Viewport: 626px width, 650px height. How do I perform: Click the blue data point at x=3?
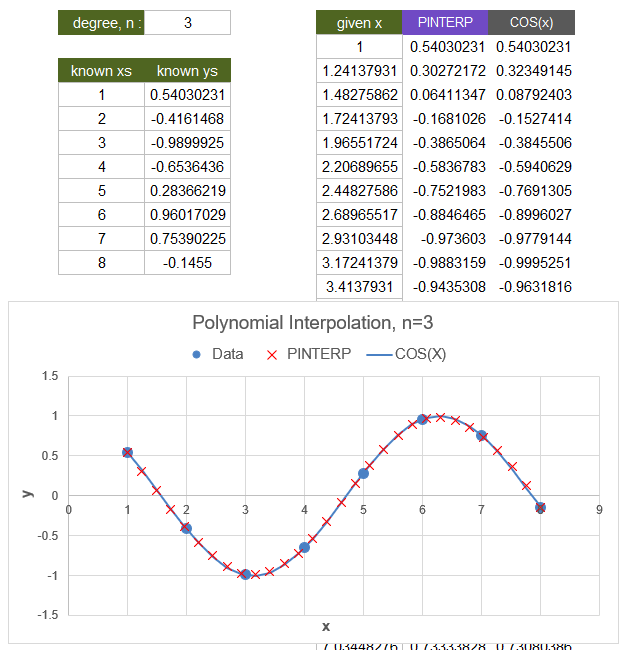245,574
